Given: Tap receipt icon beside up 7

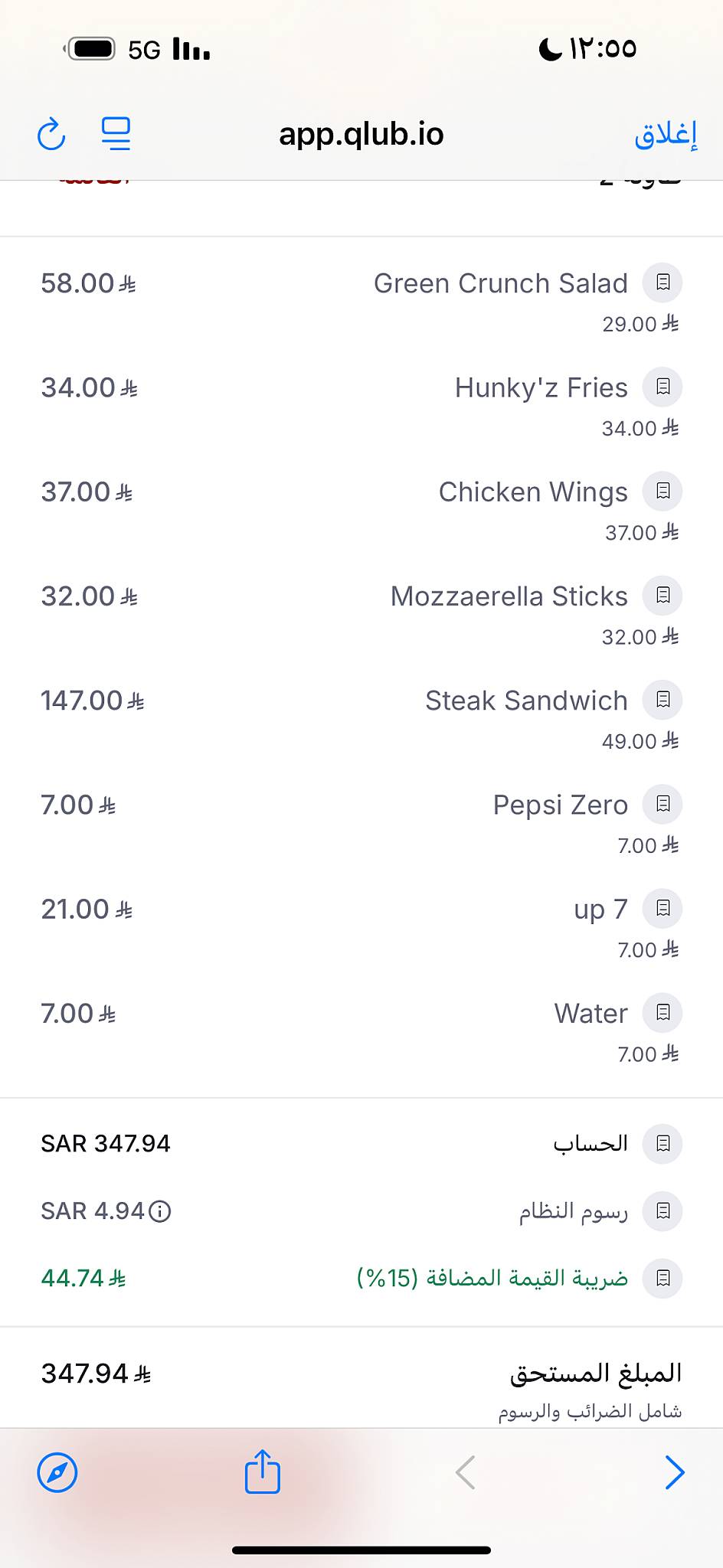Looking at the screenshot, I should [x=662, y=908].
